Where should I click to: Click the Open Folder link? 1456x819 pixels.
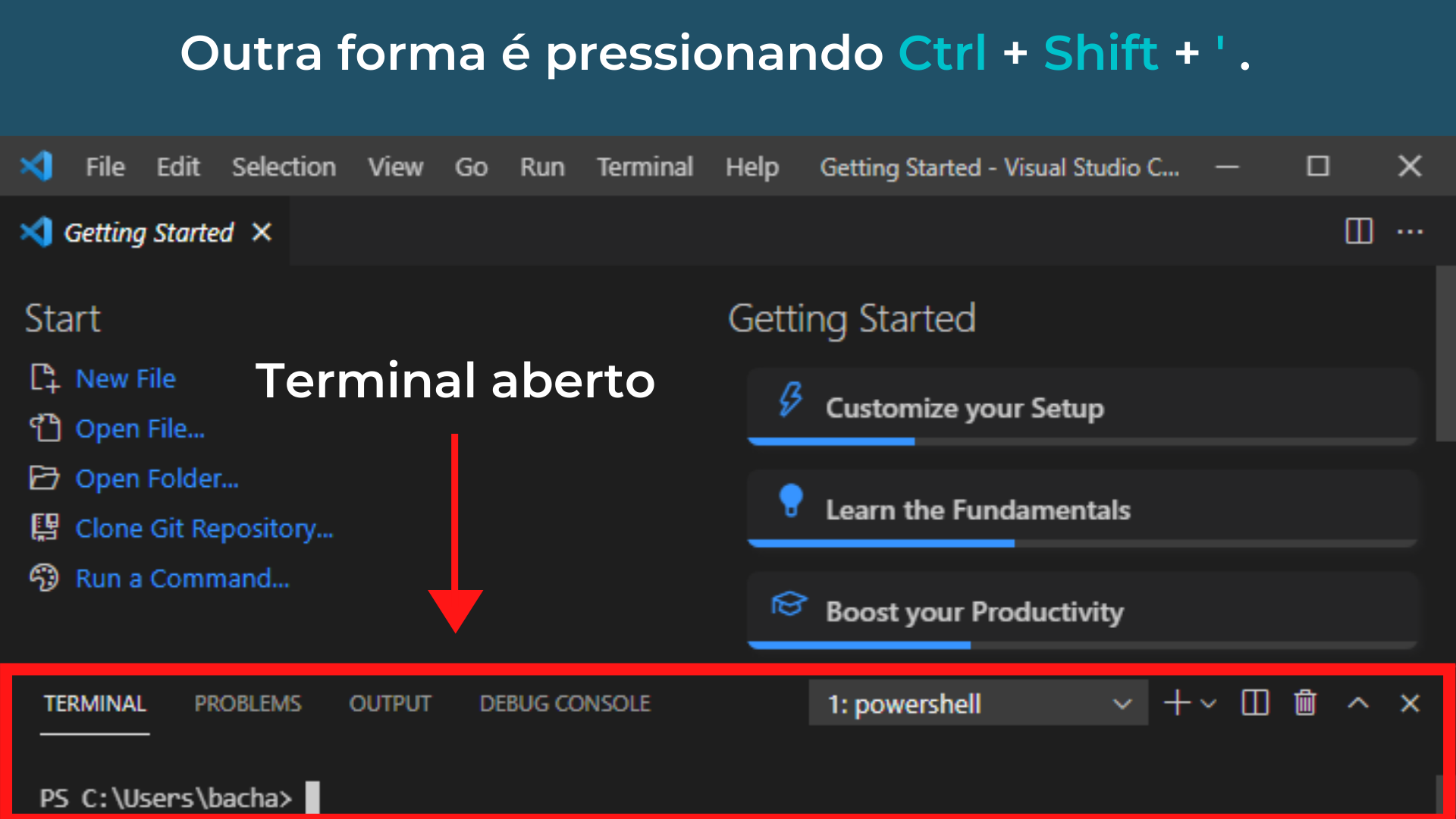click(157, 479)
